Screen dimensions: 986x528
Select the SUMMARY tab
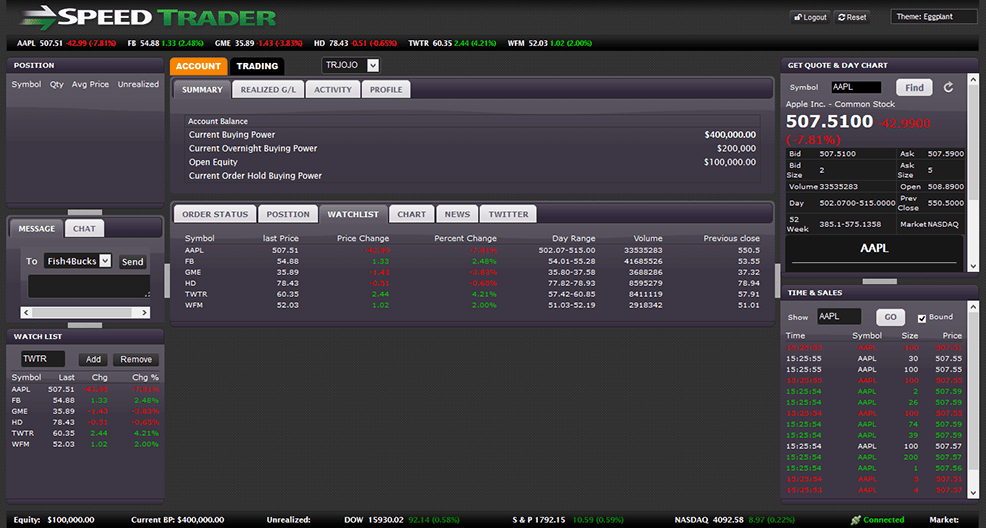point(202,90)
